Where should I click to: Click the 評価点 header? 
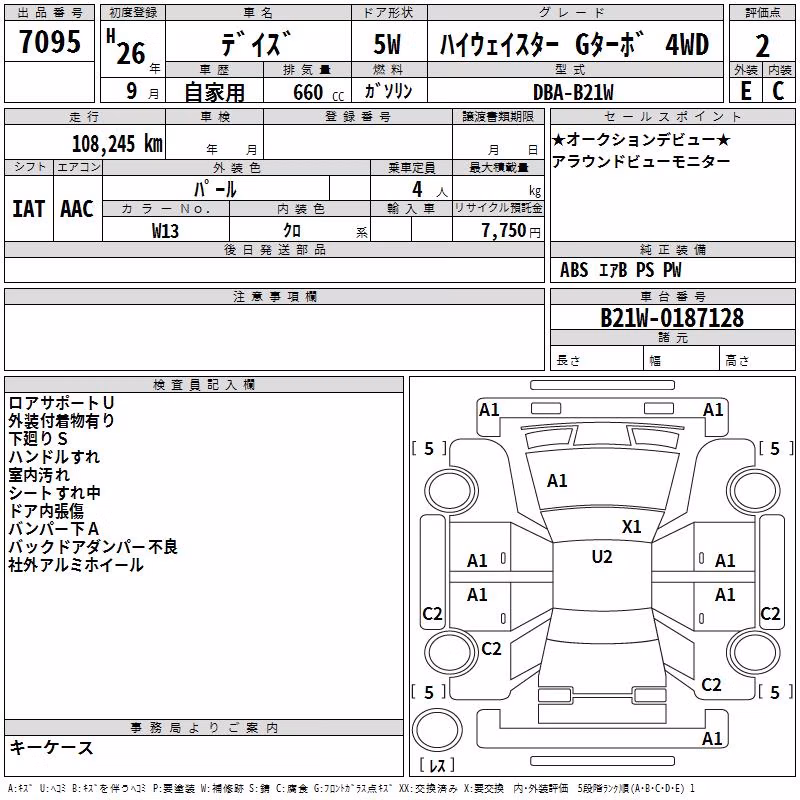point(762,13)
